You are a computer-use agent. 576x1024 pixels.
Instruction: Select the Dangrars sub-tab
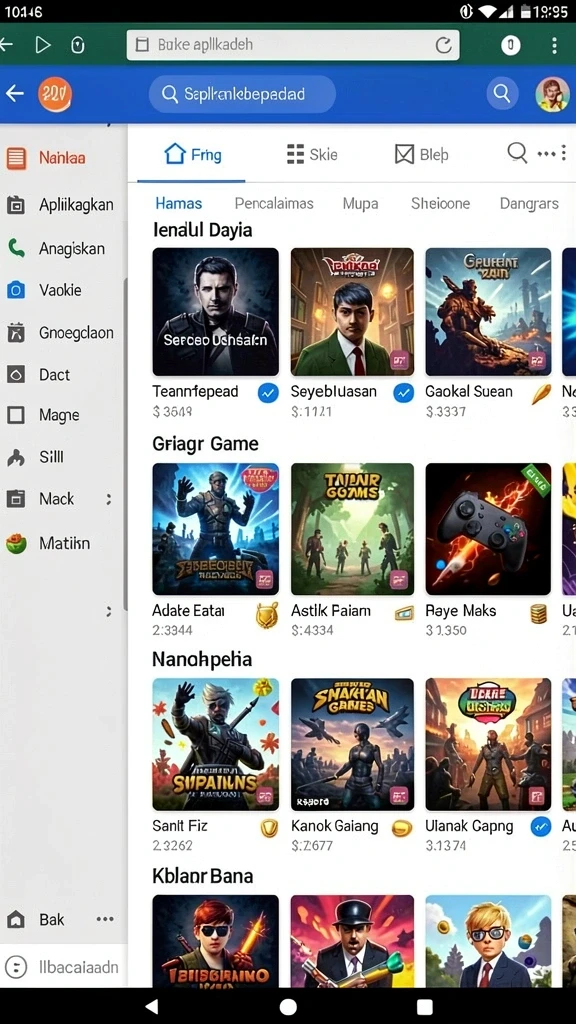(529, 204)
